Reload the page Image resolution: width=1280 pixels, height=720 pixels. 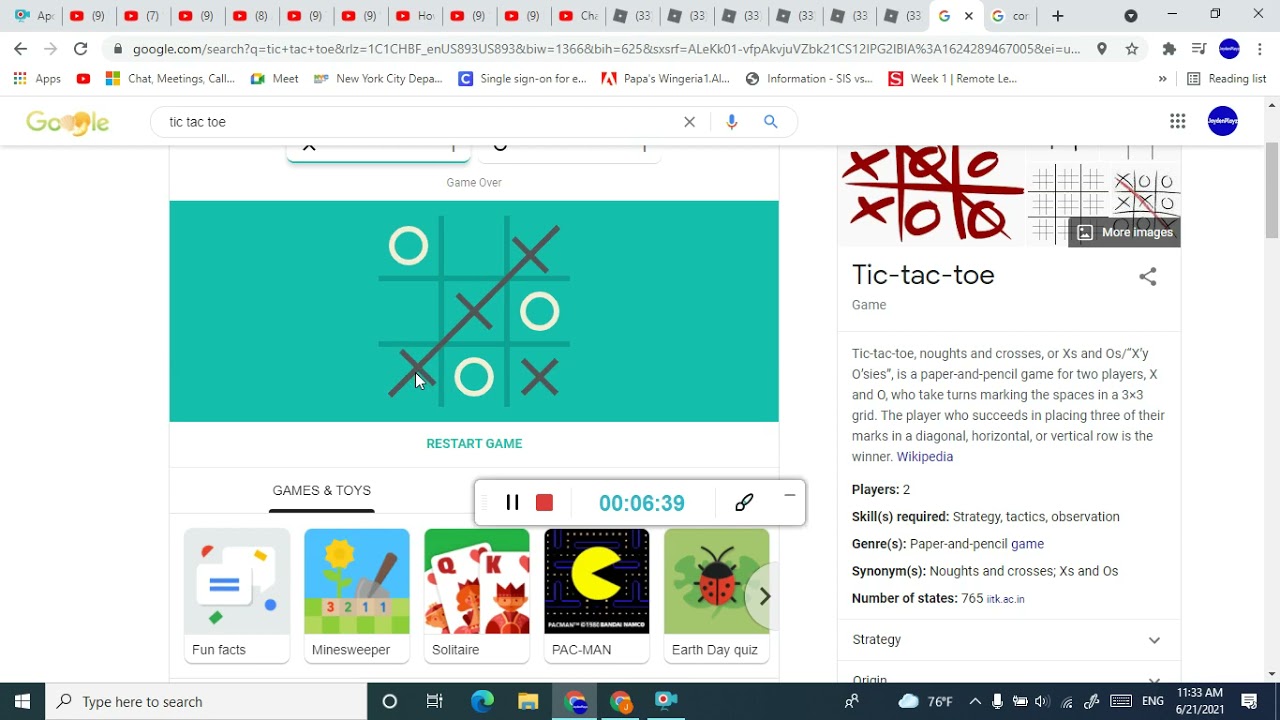(x=80, y=49)
